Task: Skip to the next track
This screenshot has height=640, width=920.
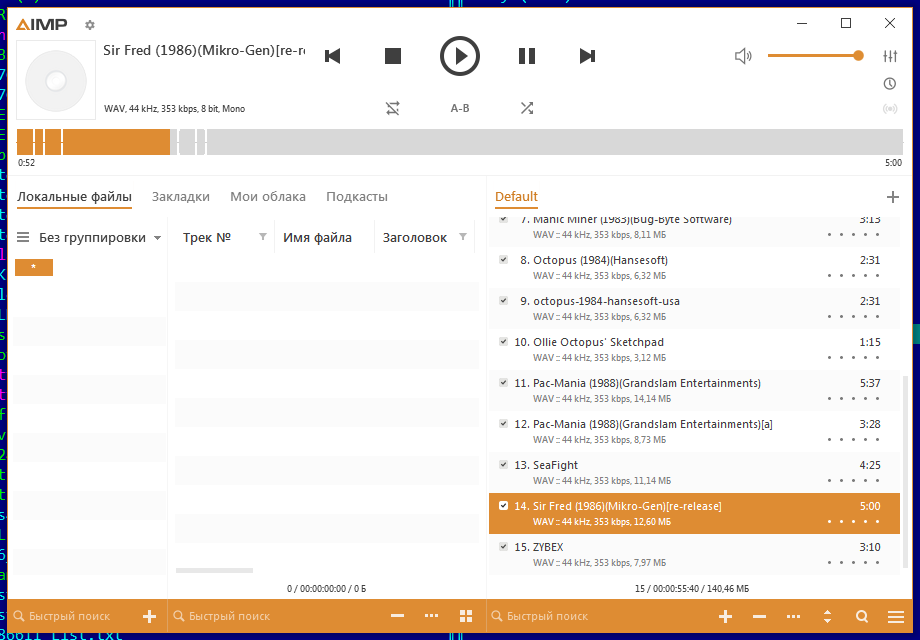Action: (x=588, y=56)
